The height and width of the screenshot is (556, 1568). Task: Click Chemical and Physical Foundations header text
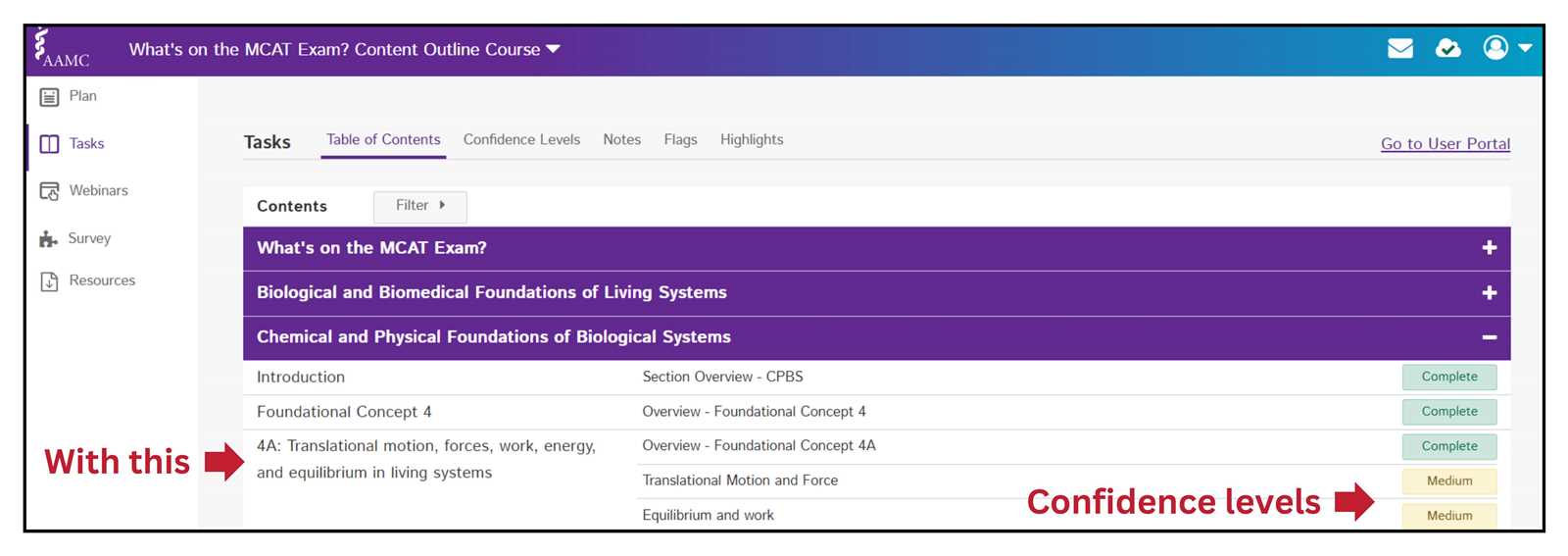[494, 336]
